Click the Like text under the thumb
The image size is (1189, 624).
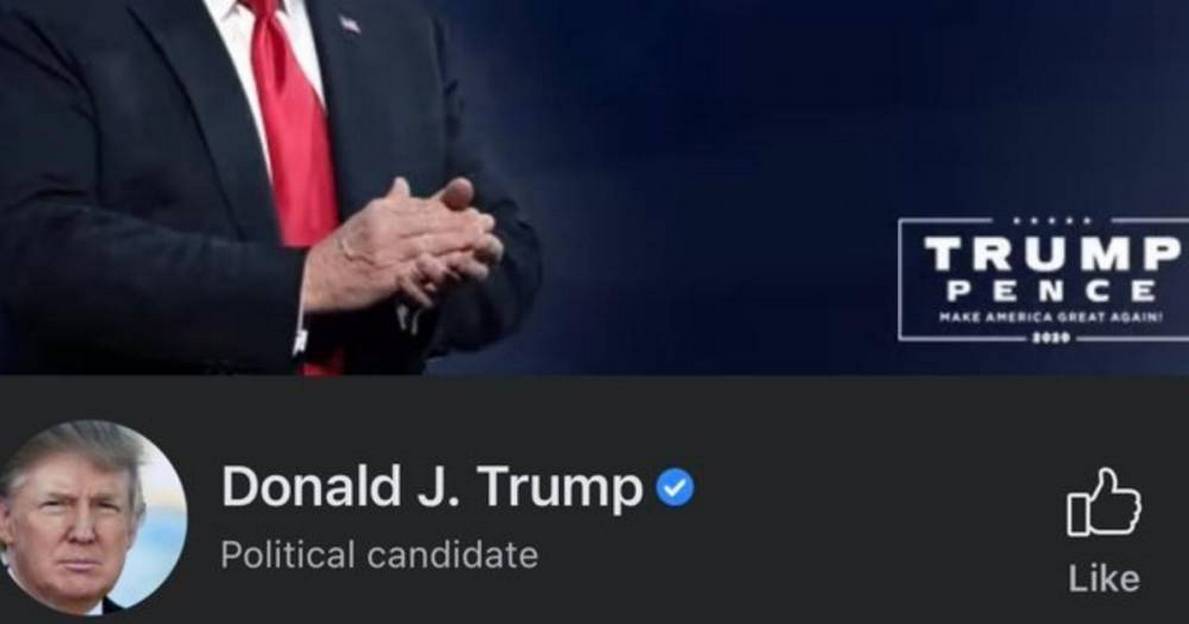point(1103,579)
